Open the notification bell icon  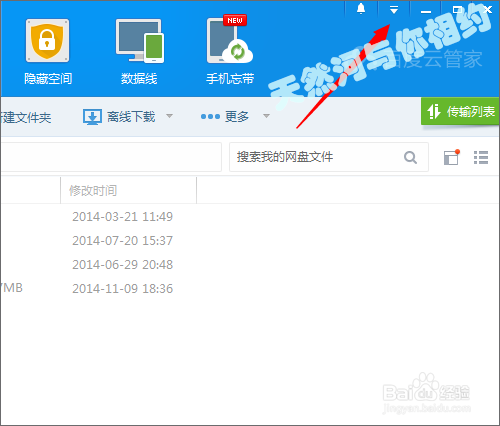tap(361, 9)
